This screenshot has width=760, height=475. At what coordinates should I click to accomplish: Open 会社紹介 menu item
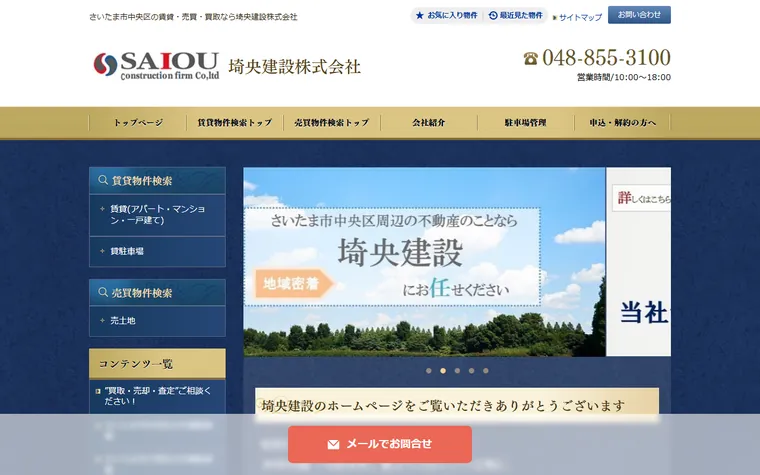429,123
